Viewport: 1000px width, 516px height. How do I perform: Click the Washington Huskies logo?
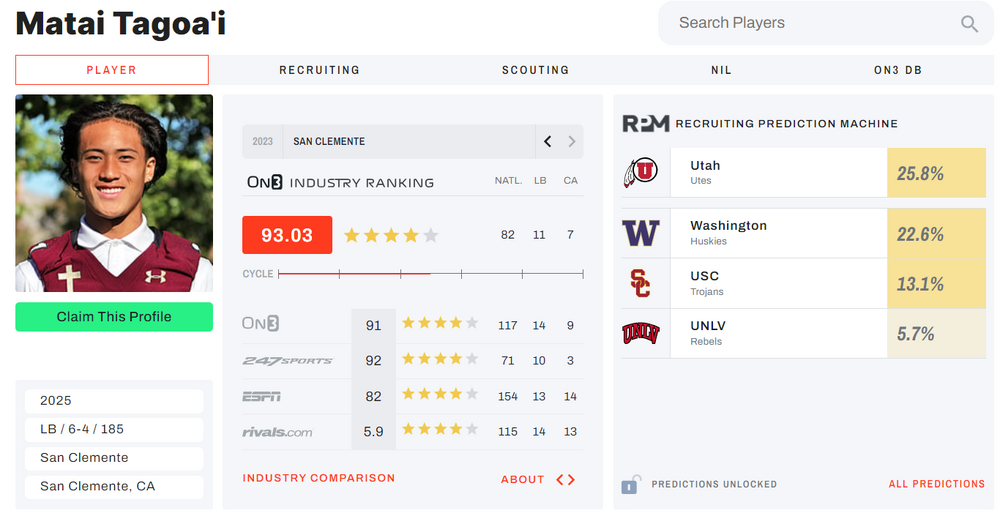640,233
